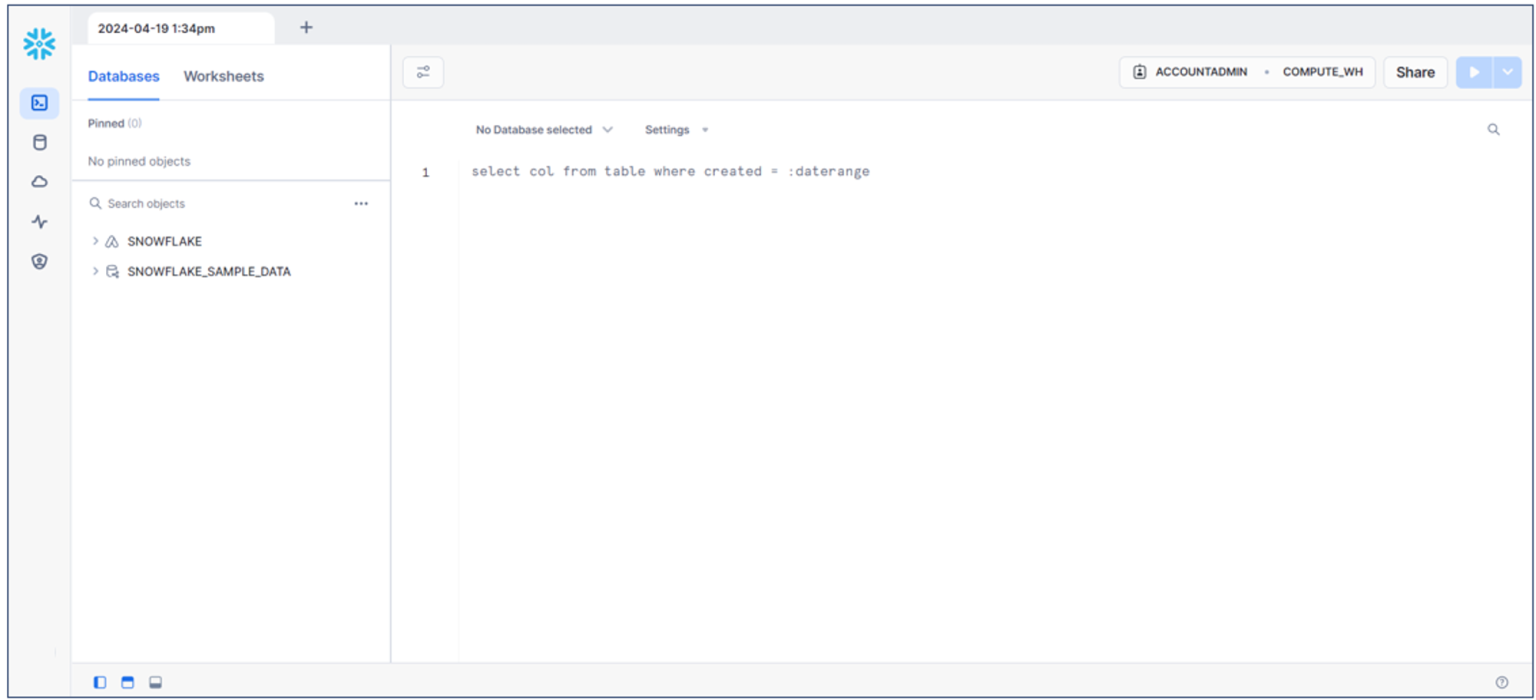Toggle the top editor pane visibility
Image resolution: width=1536 pixels, height=700 pixels.
[x=127, y=682]
